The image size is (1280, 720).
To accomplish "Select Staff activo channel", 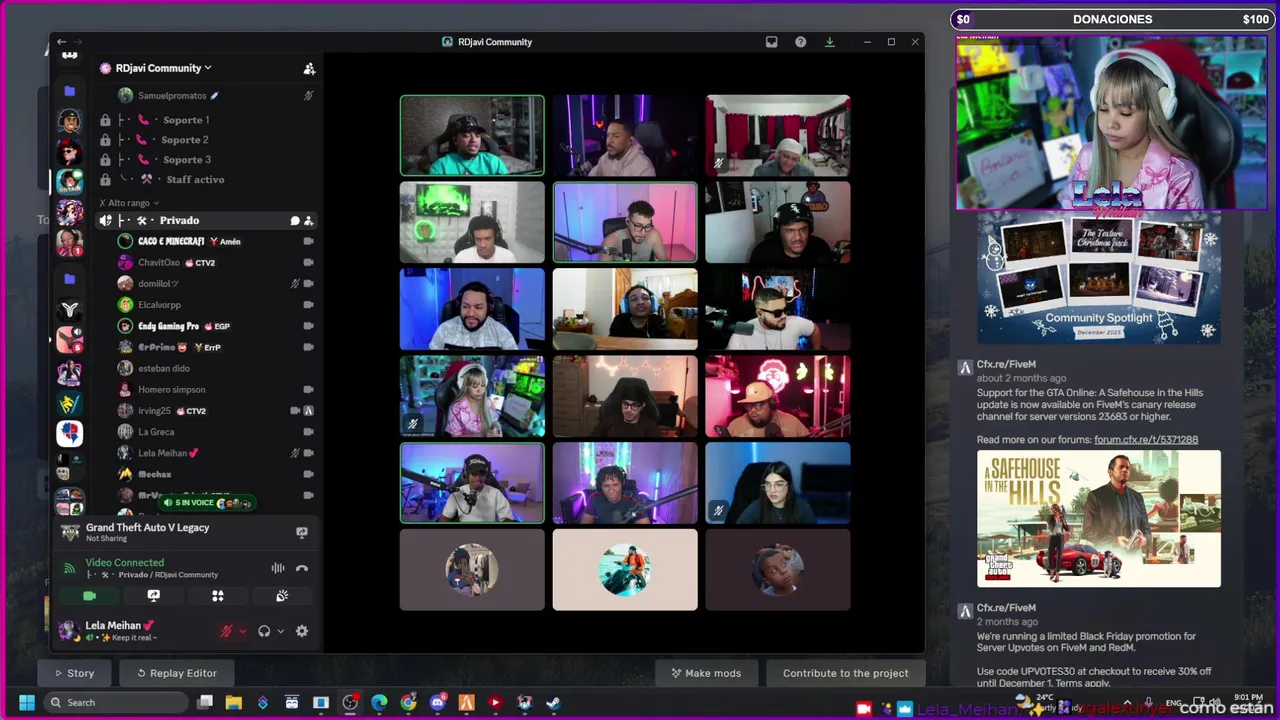I will click(195, 180).
